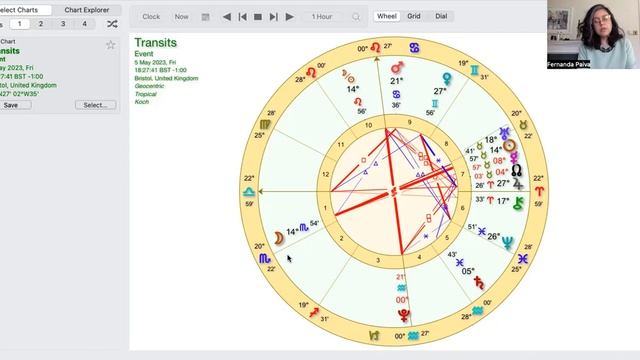Click the Uranus glyph at 18° Taurus

click(505, 133)
